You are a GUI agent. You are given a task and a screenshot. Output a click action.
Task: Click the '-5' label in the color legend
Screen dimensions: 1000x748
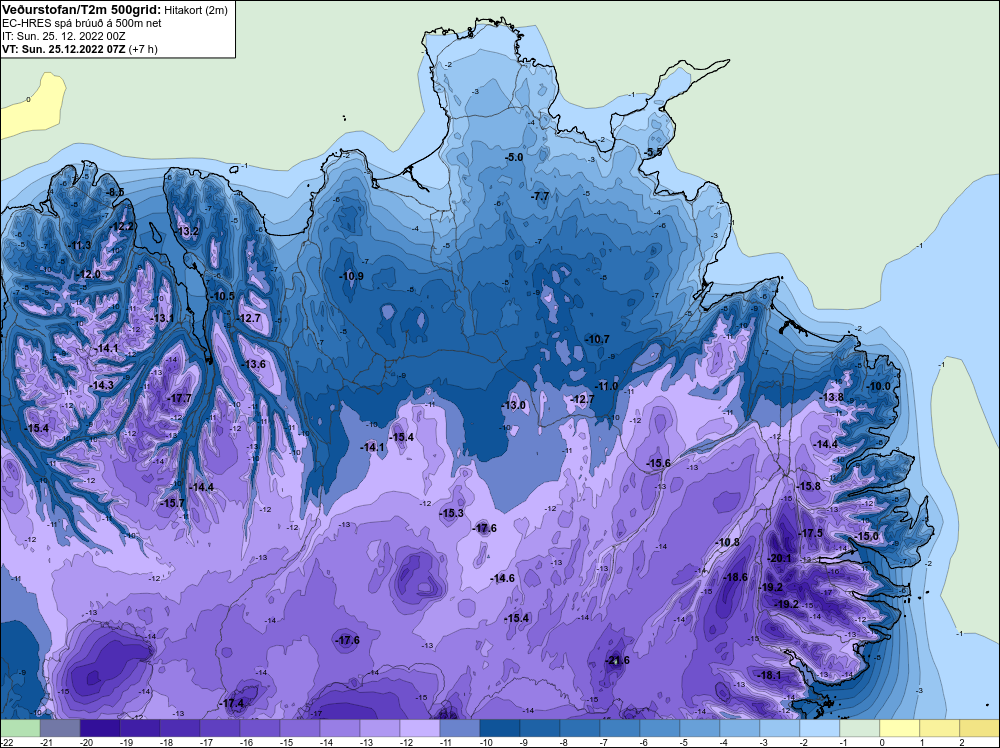click(686, 742)
